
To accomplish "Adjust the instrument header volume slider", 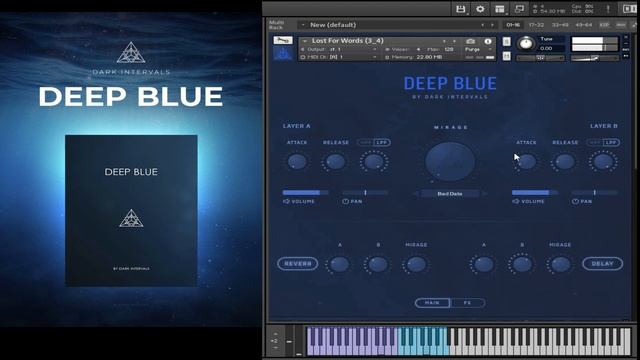I will coord(595,58).
